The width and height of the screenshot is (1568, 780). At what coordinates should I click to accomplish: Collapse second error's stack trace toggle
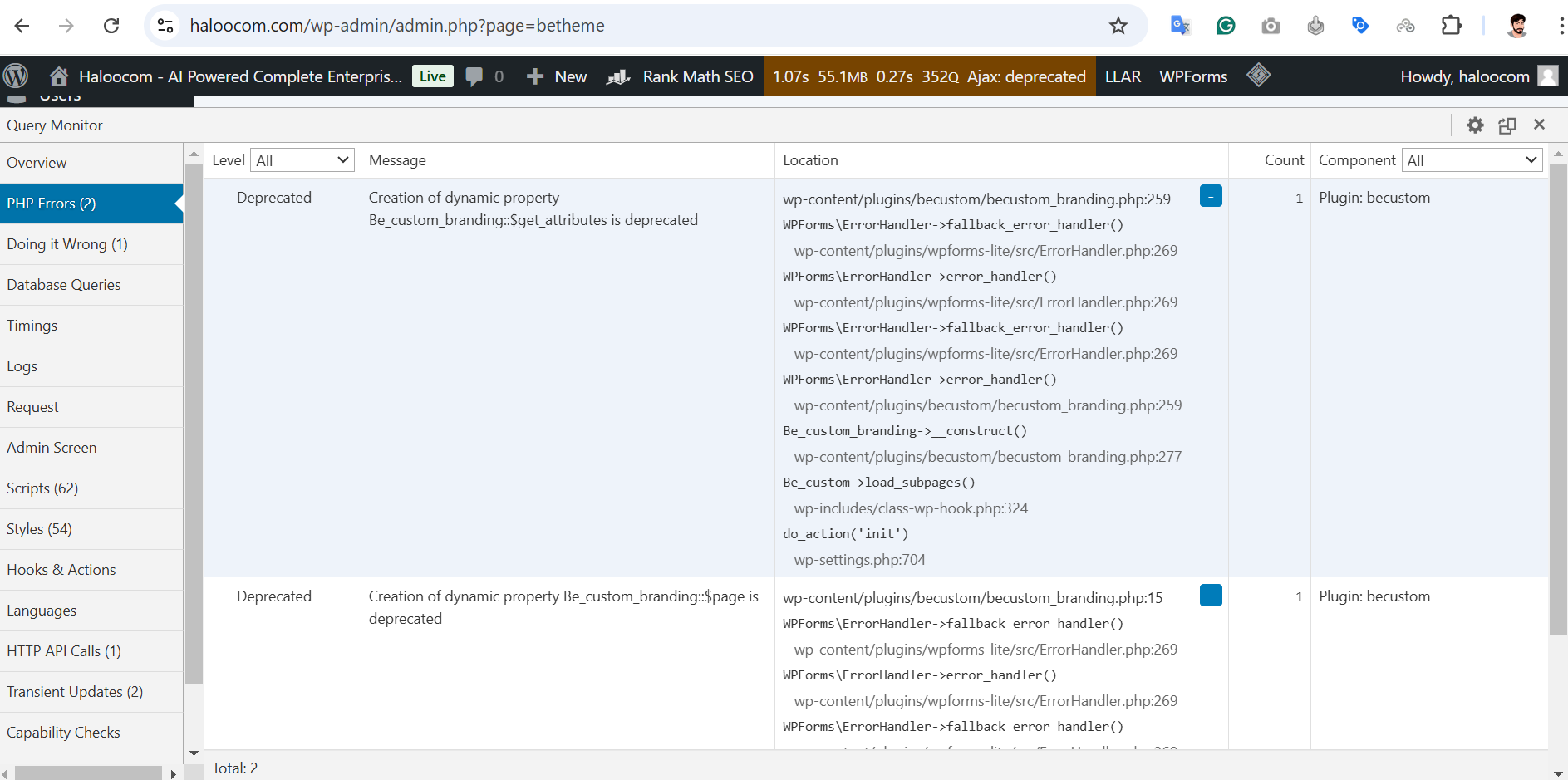tap(1211, 596)
